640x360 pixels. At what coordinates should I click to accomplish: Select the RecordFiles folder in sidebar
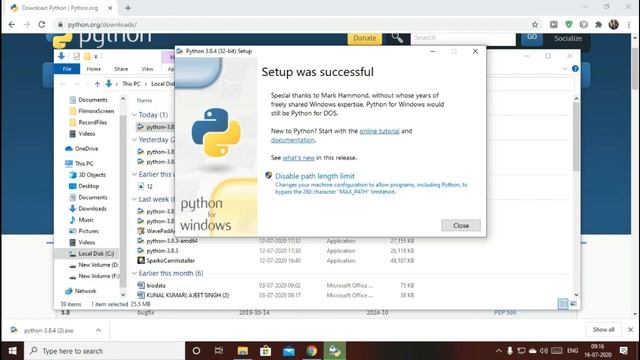pyautogui.click(x=92, y=122)
